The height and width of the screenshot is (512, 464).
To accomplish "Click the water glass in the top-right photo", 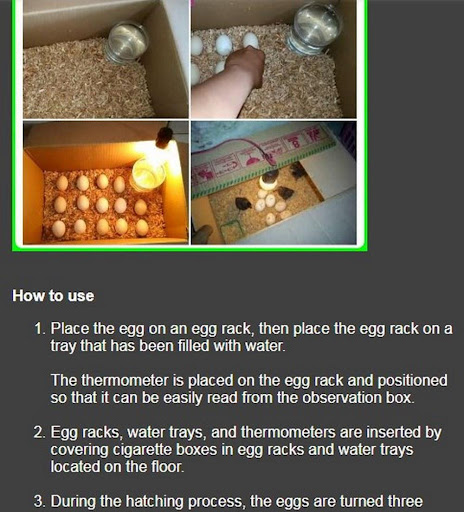I will (312, 27).
